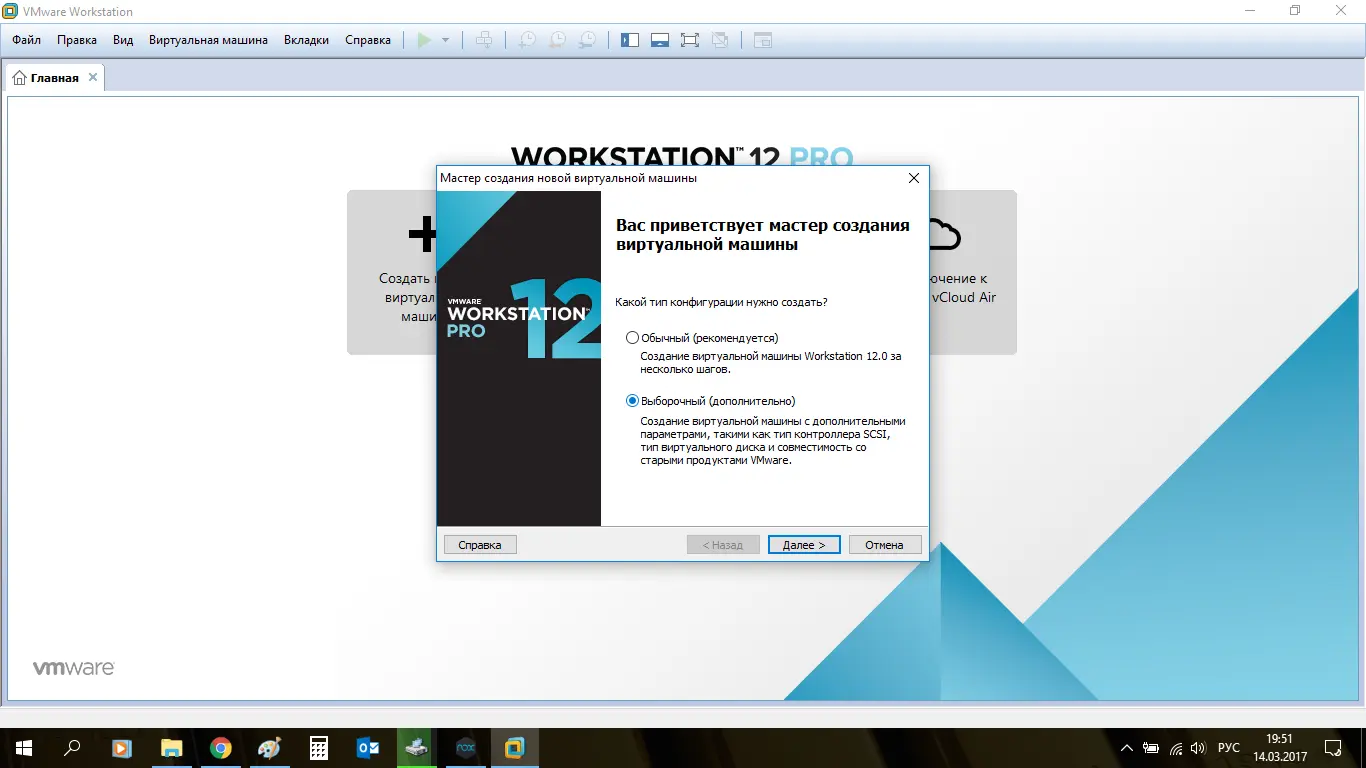
Task: Open the Правка menu
Action: click(x=77, y=40)
